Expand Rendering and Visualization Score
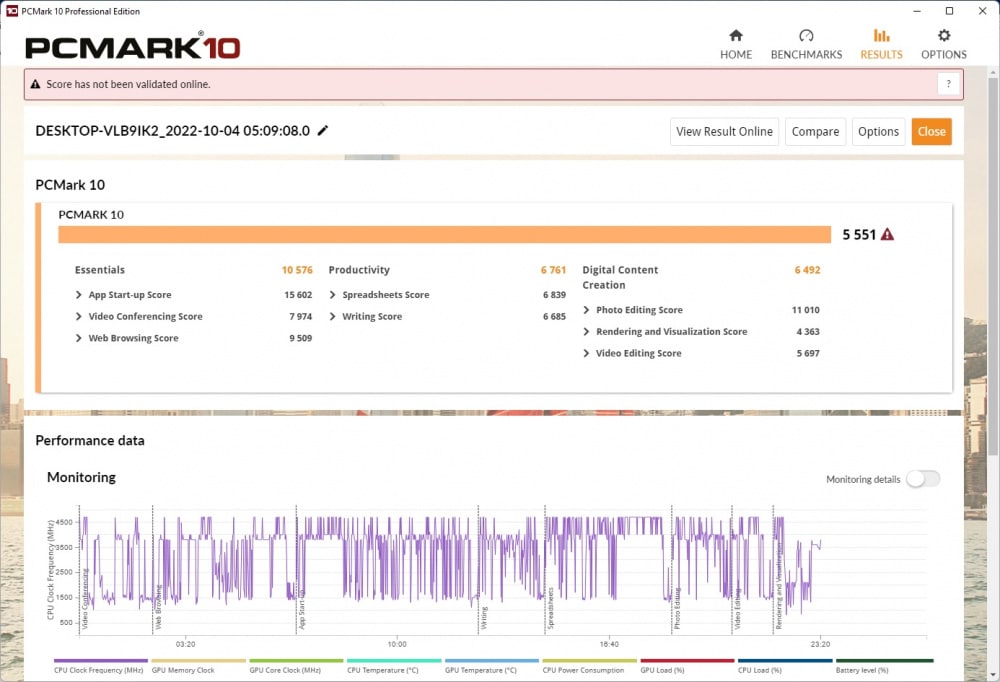 586,332
